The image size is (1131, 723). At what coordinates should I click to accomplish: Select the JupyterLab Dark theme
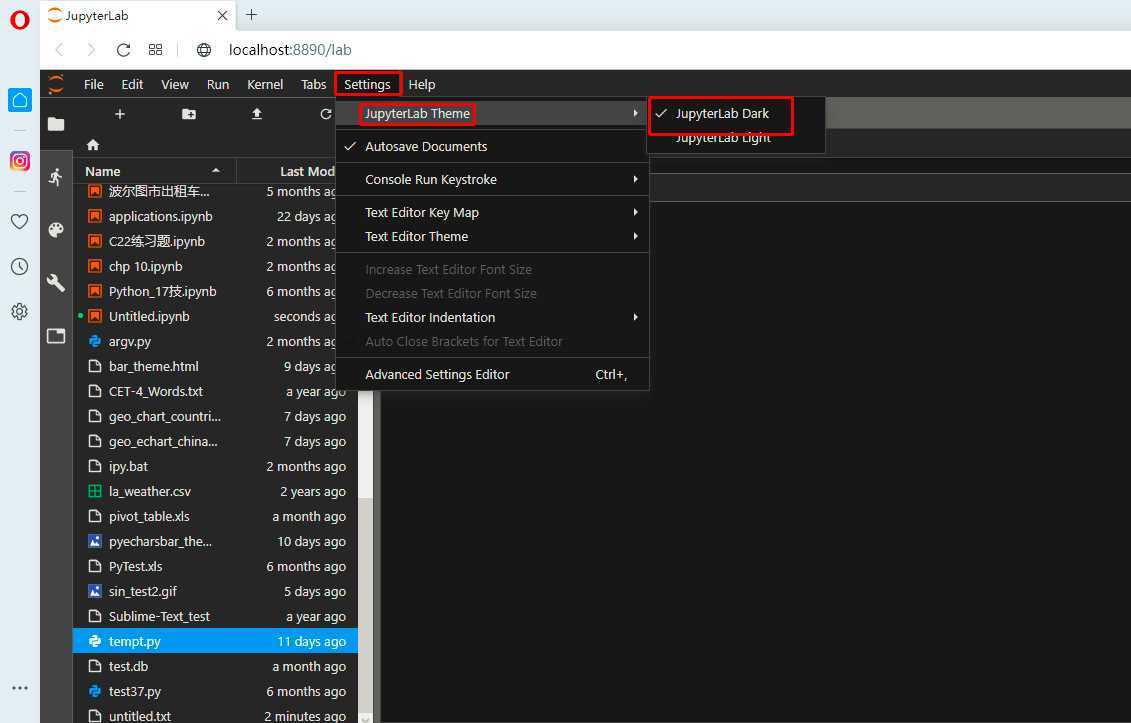pos(735,113)
